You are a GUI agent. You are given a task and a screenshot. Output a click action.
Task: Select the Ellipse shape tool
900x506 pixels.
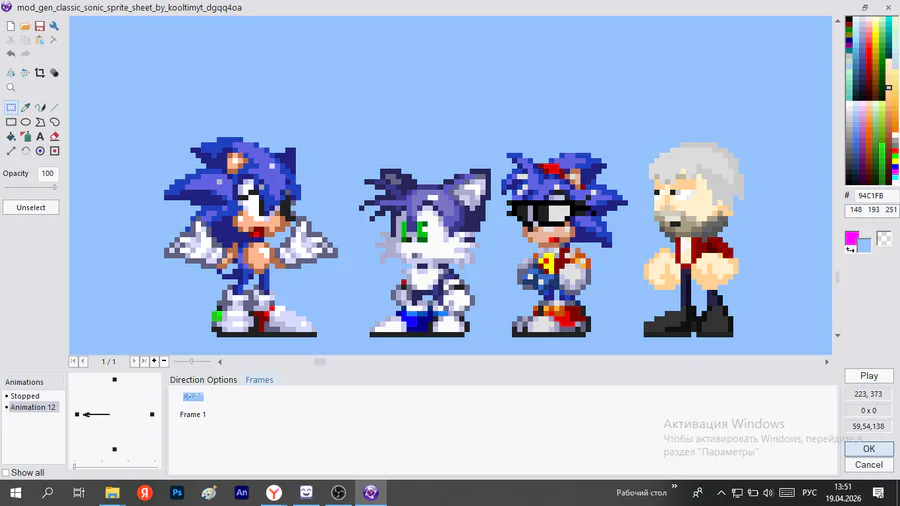25,122
